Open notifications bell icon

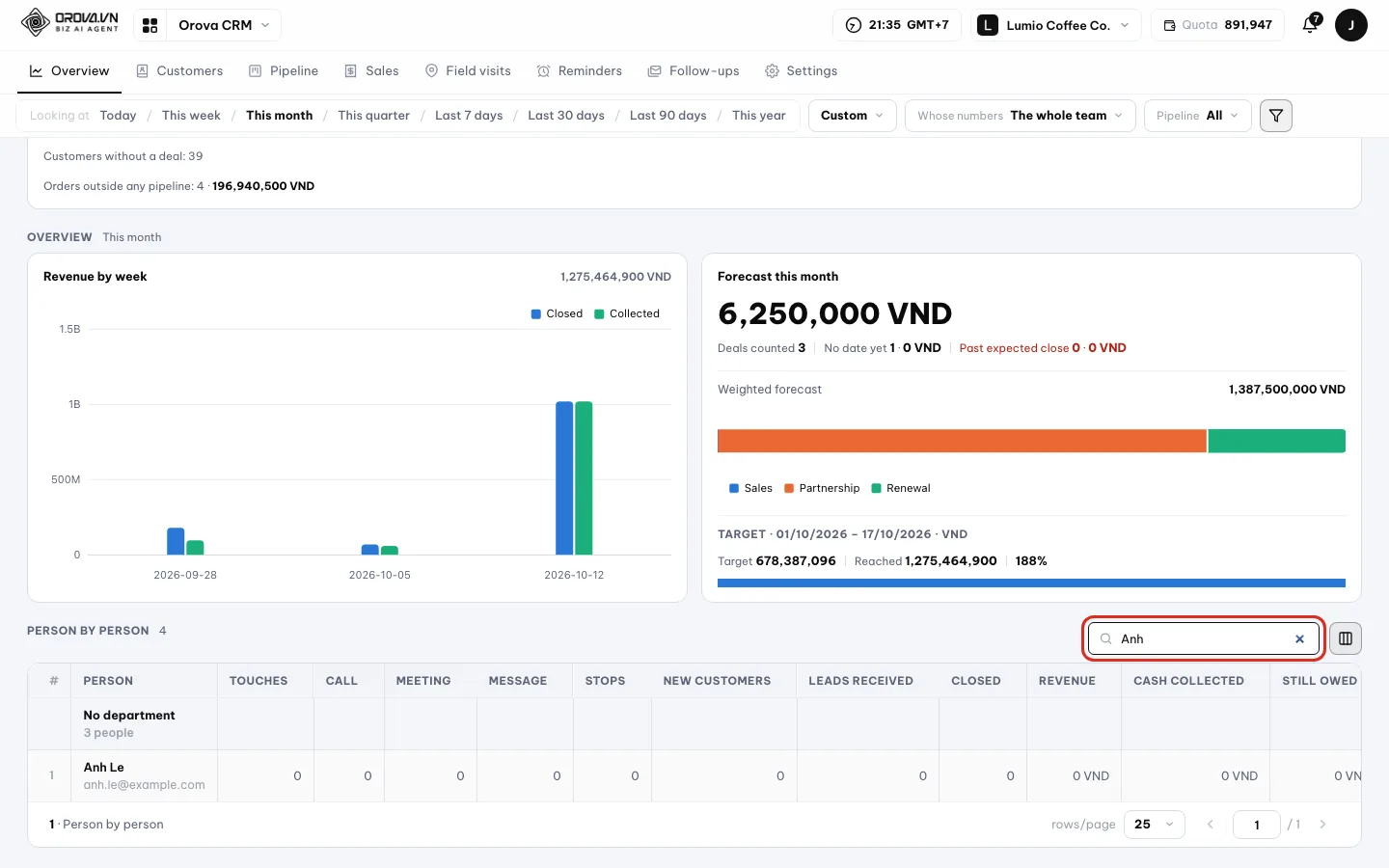tap(1310, 25)
